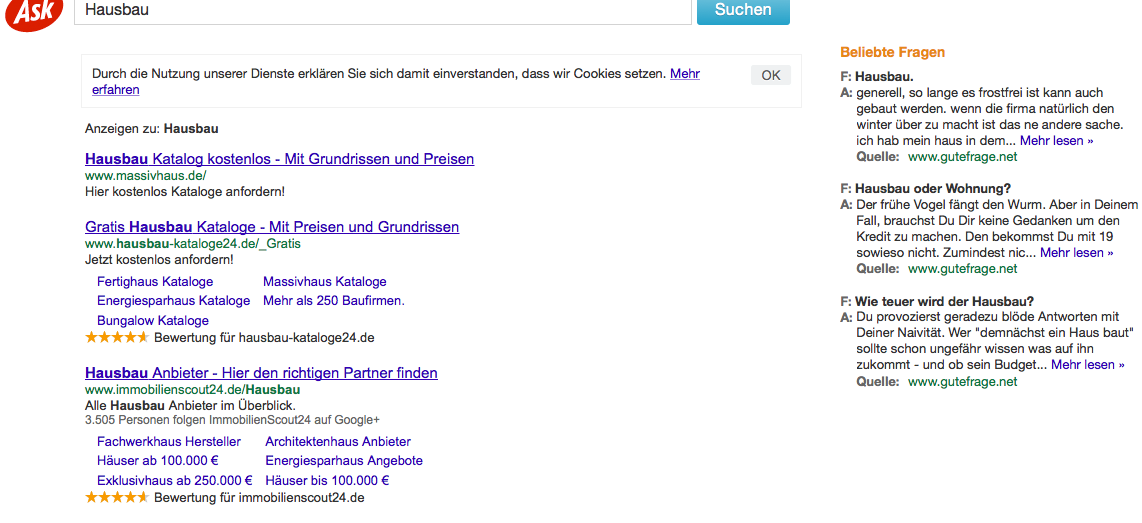Open Mehr als 250 Baufirmen sitelink
This screenshot has height=523, width=1142.
(x=334, y=300)
